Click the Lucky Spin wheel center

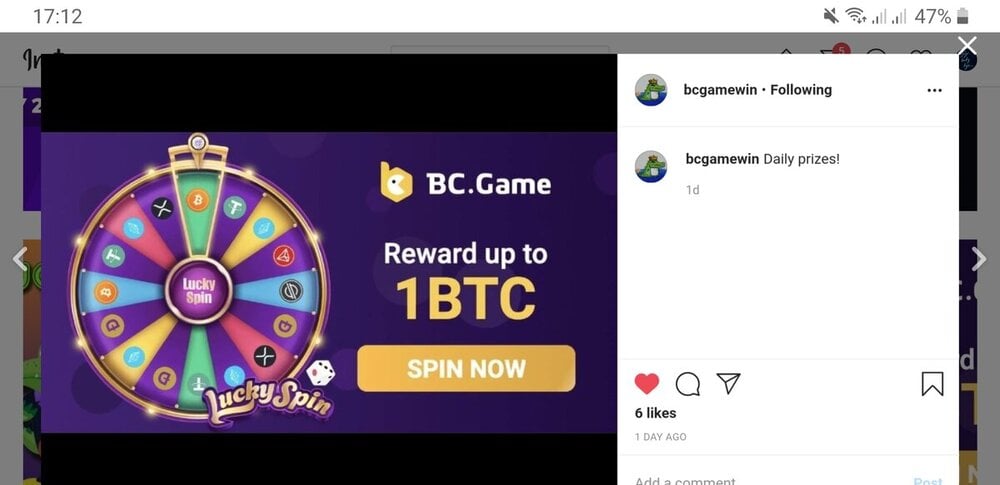tap(199, 290)
